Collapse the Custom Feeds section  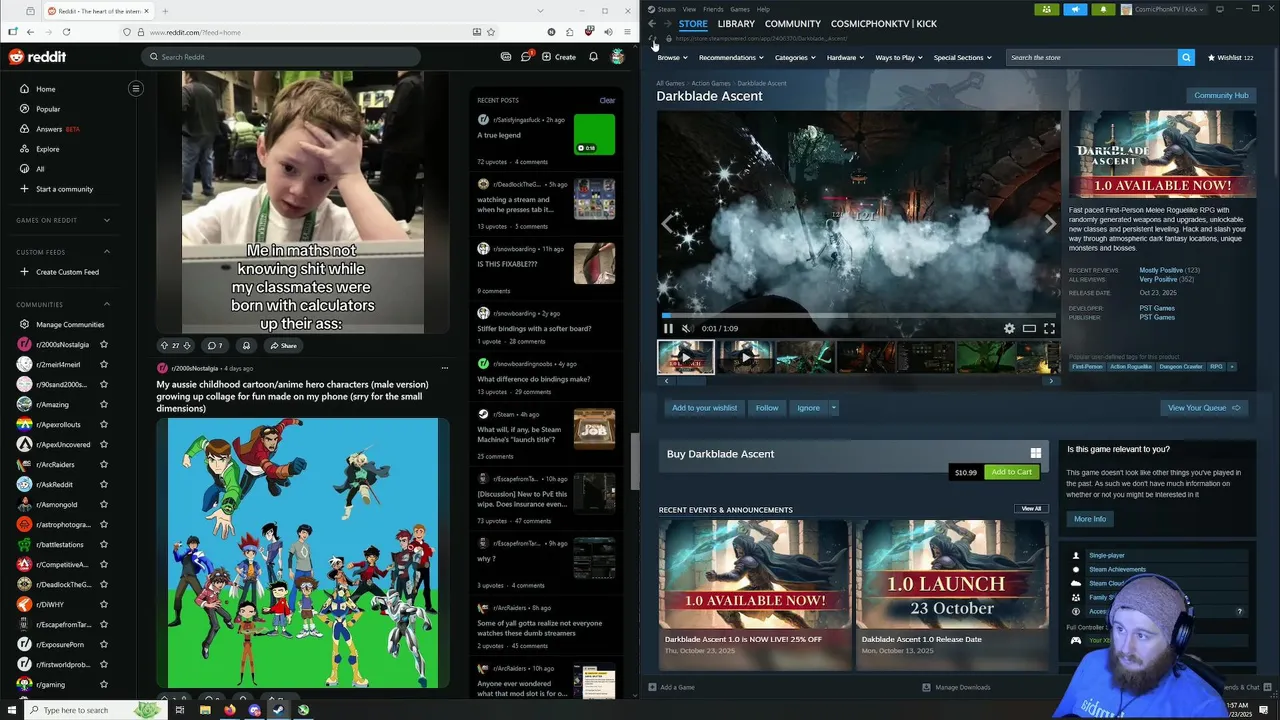(107, 252)
